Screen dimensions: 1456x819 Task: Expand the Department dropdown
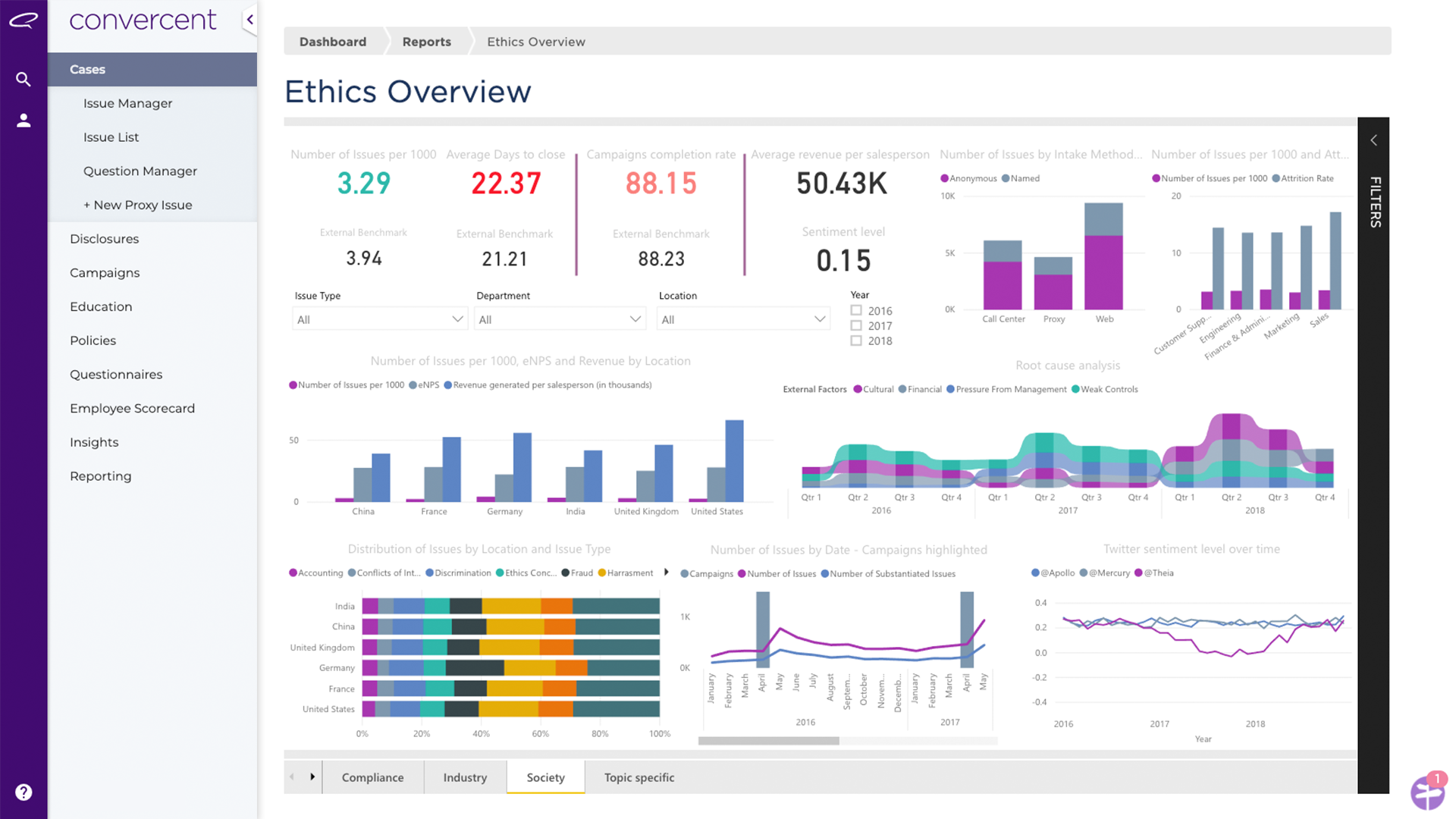560,319
